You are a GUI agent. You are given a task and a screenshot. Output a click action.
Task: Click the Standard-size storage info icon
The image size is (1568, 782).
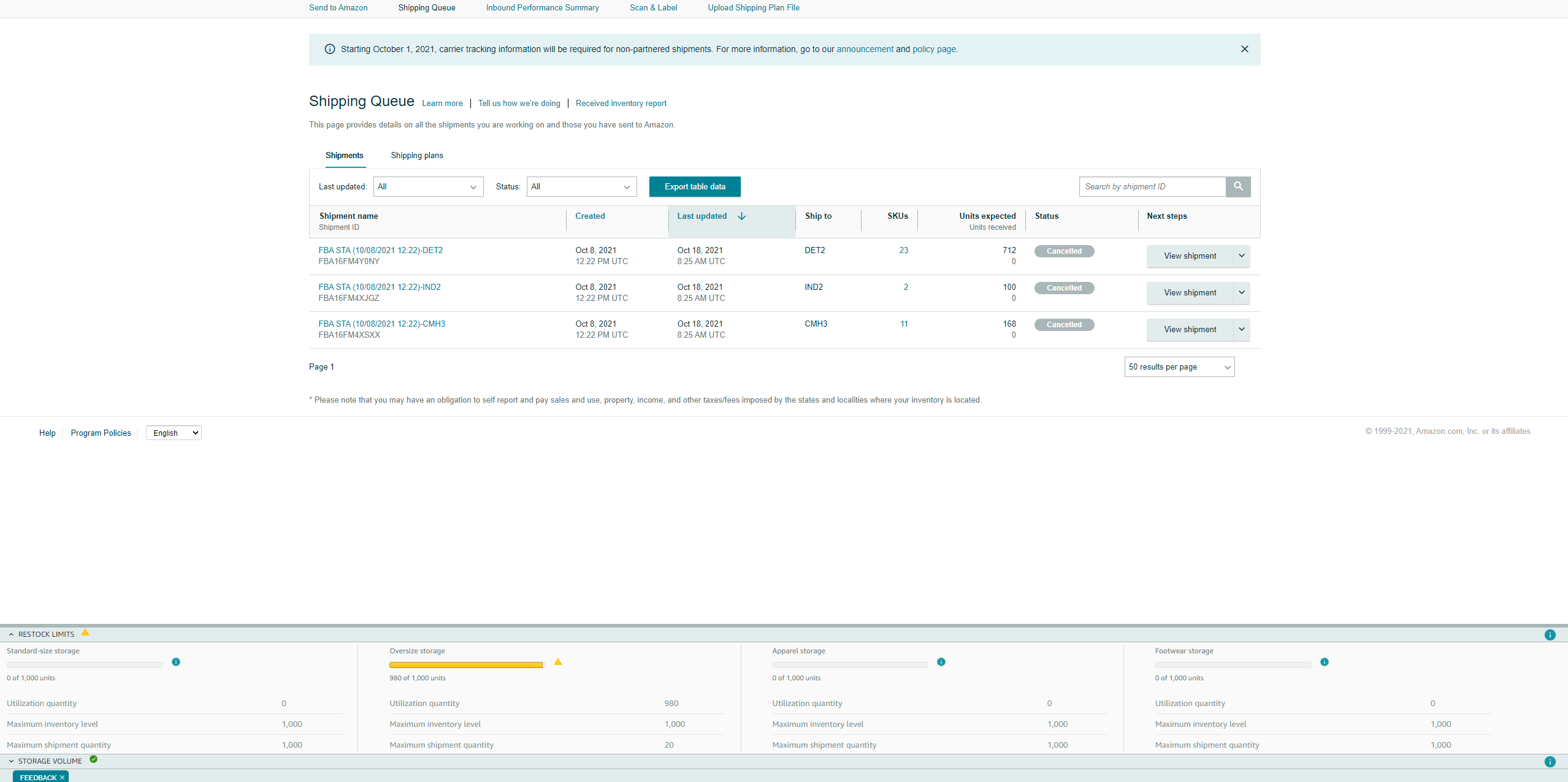click(x=176, y=662)
